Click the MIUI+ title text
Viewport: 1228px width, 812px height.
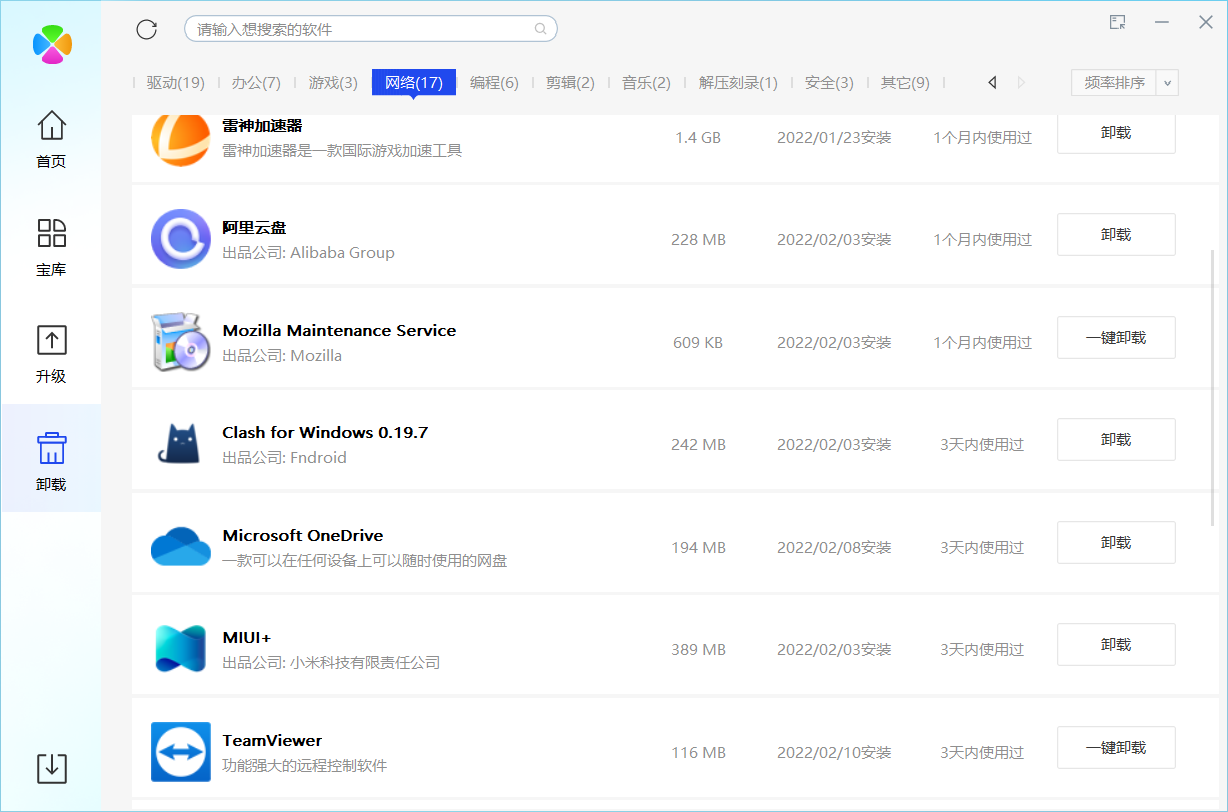click(247, 637)
